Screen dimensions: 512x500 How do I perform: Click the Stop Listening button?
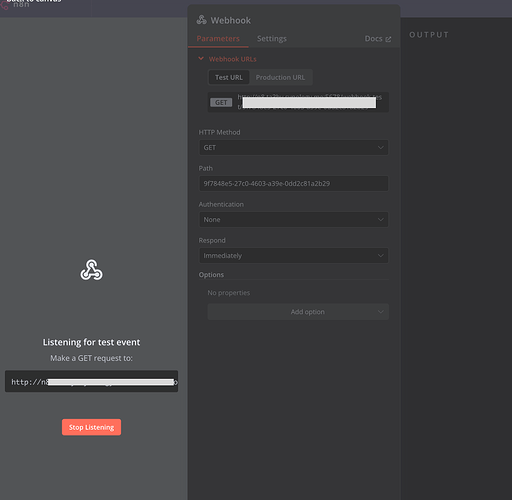pyautogui.click(x=91, y=427)
